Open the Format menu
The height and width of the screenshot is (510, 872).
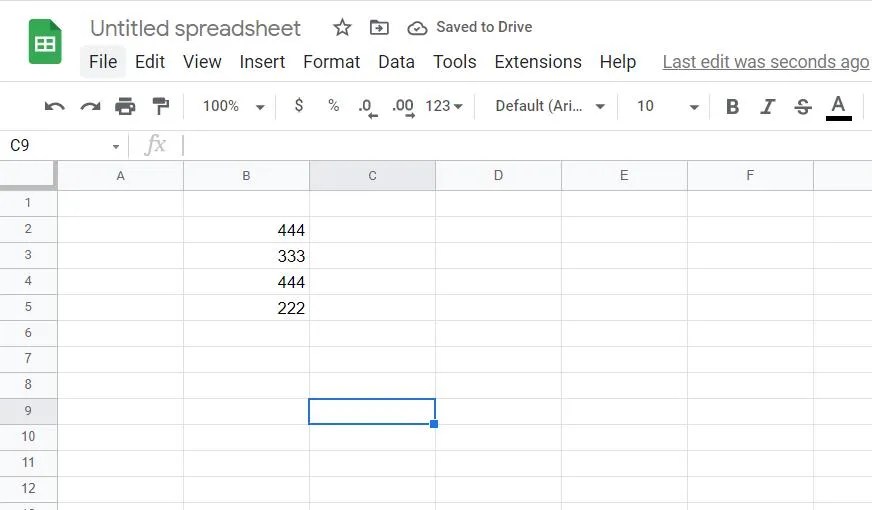coord(331,62)
